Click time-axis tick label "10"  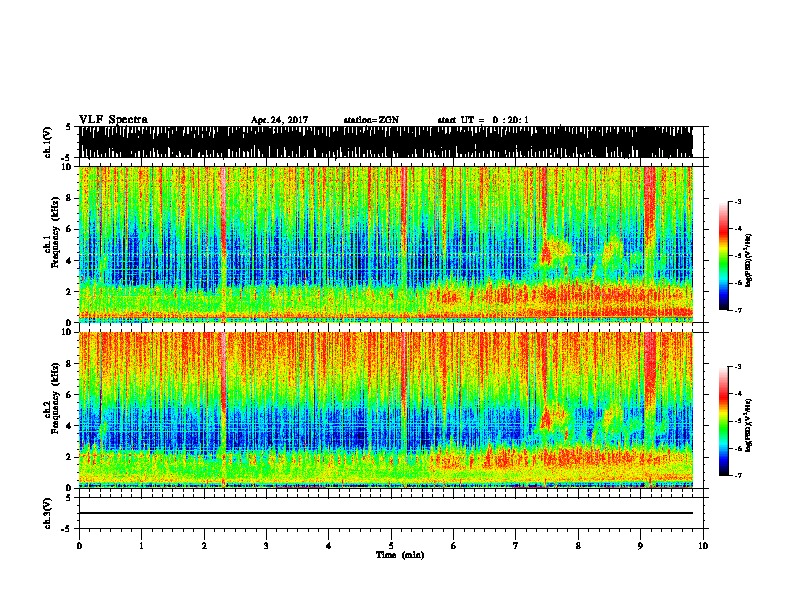(x=703, y=546)
